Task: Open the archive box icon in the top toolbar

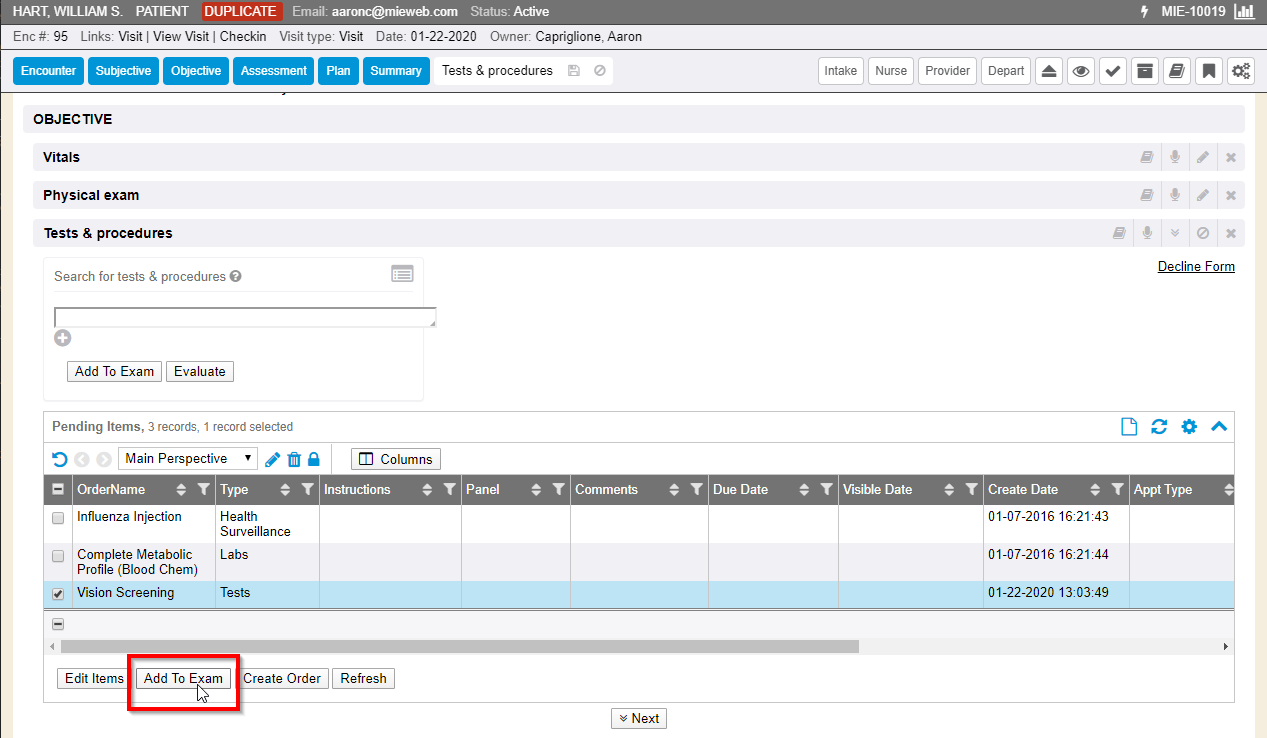Action: (x=1144, y=71)
